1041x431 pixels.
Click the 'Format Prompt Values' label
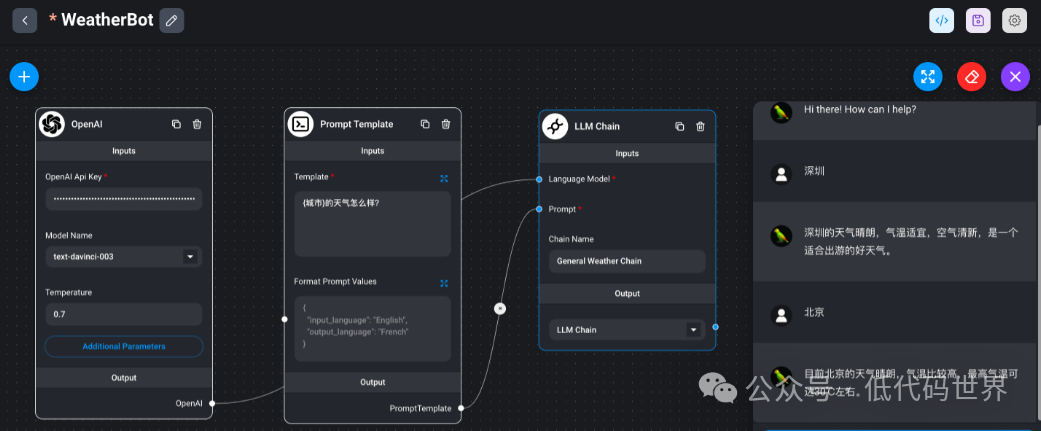coord(335,282)
